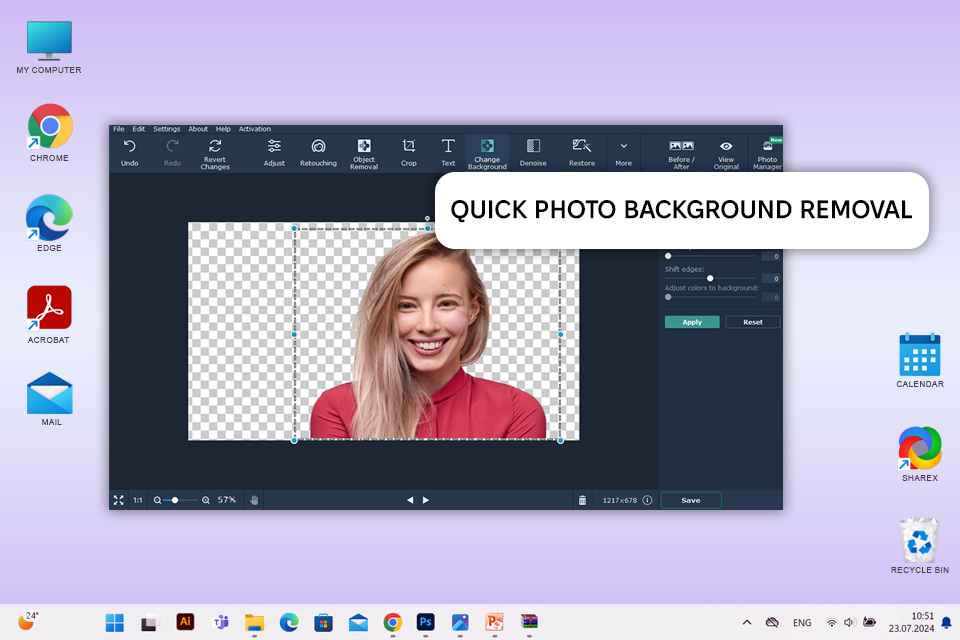Image resolution: width=960 pixels, height=640 pixels.
Task: Click the zoom in magnifier icon
Action: coord(206,500)
